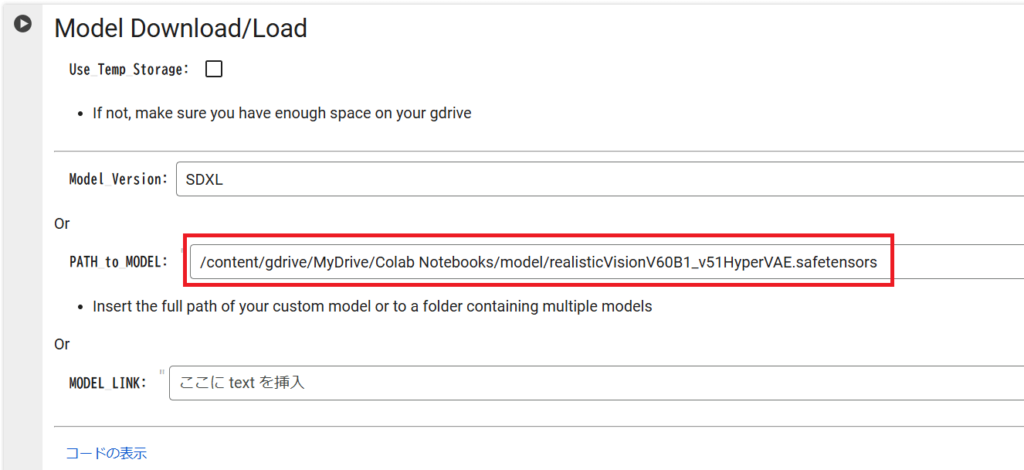Click the 'Or' text above MODEL_LINK

point(62,343)
